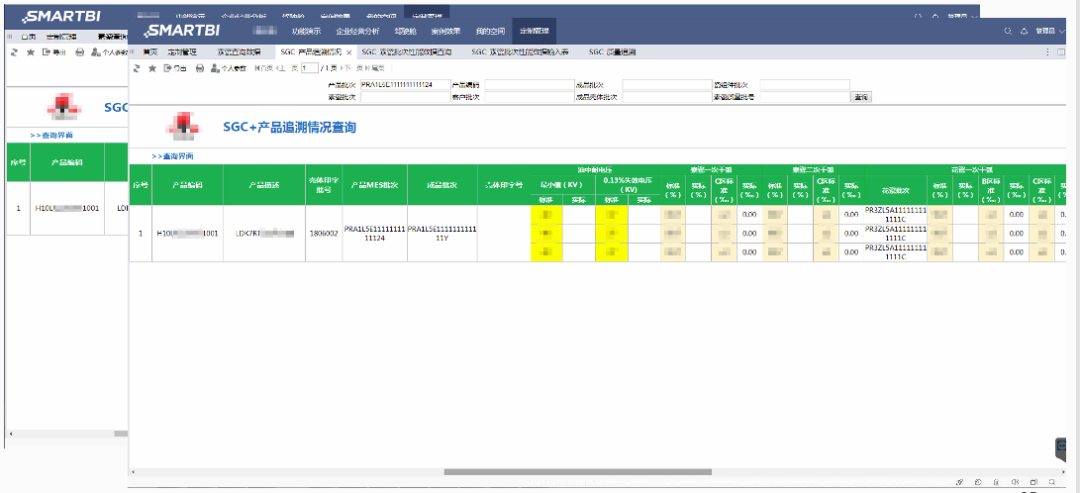The image size is (1080, 493).
Task: Click the print icon in front window toolbar
Action: coord(200,68)
